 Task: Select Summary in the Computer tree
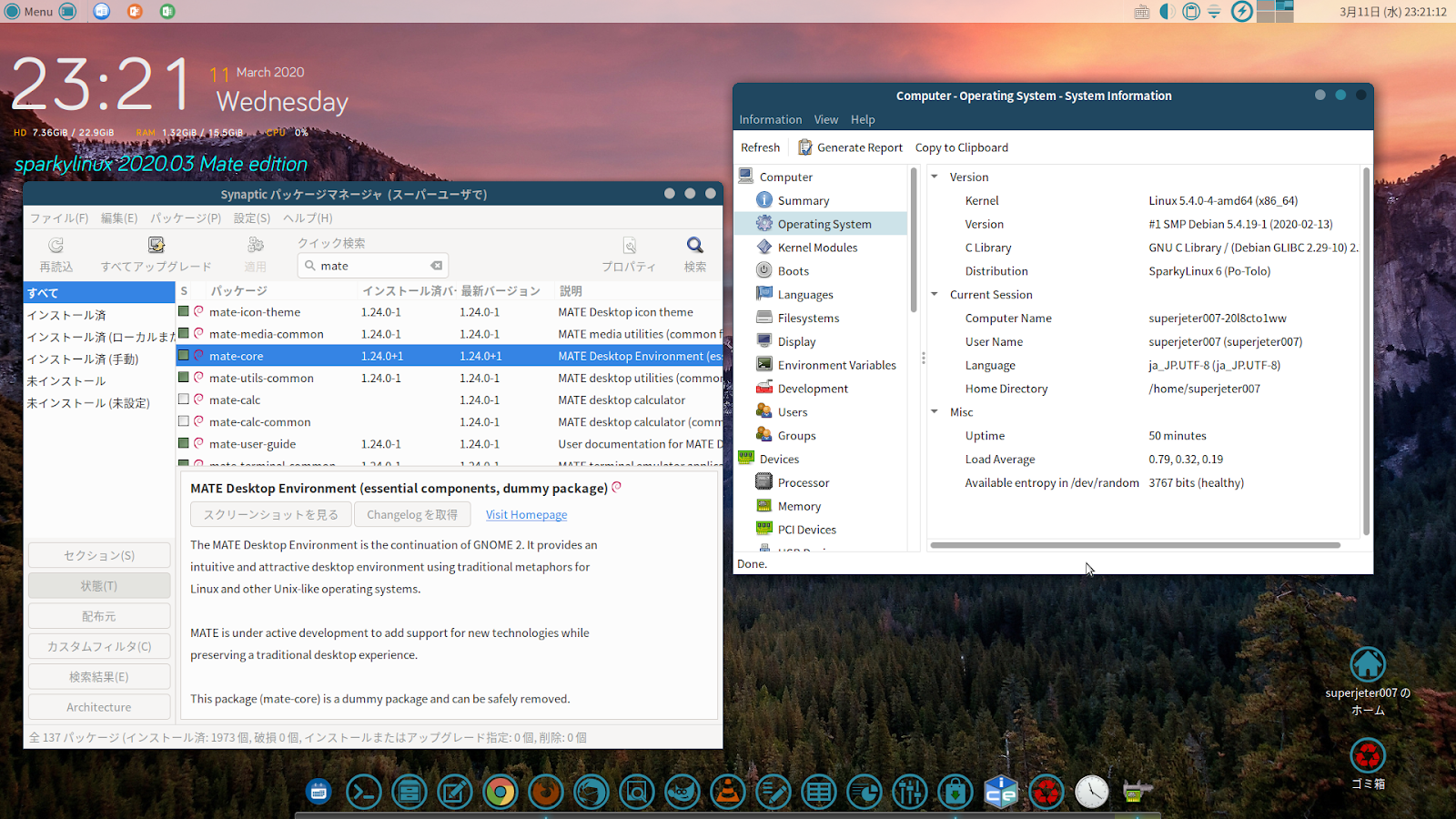pyautogui.click(x=804, y=200)
